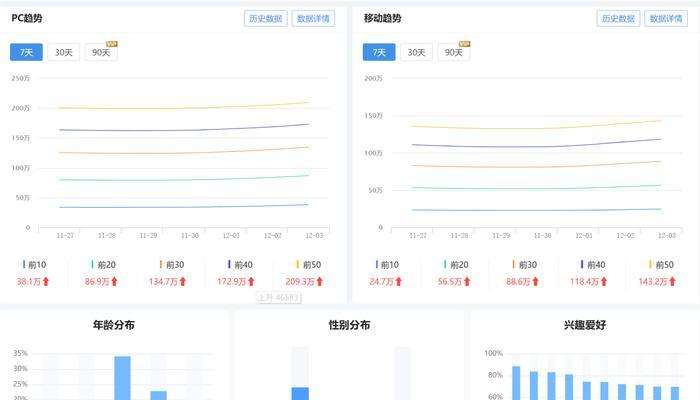This screenshot has height=400, width=700.
Task: Click red up arrow beside 56.5万
Action: click(x=467, y=282)
